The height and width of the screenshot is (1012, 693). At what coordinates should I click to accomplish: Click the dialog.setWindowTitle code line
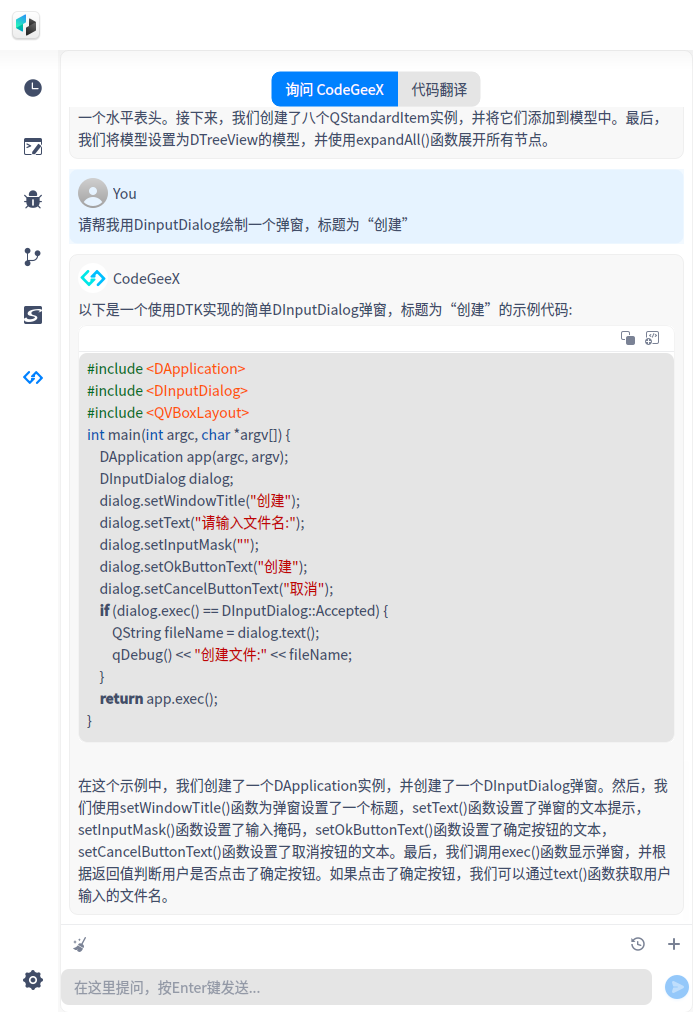pos(199,501)
